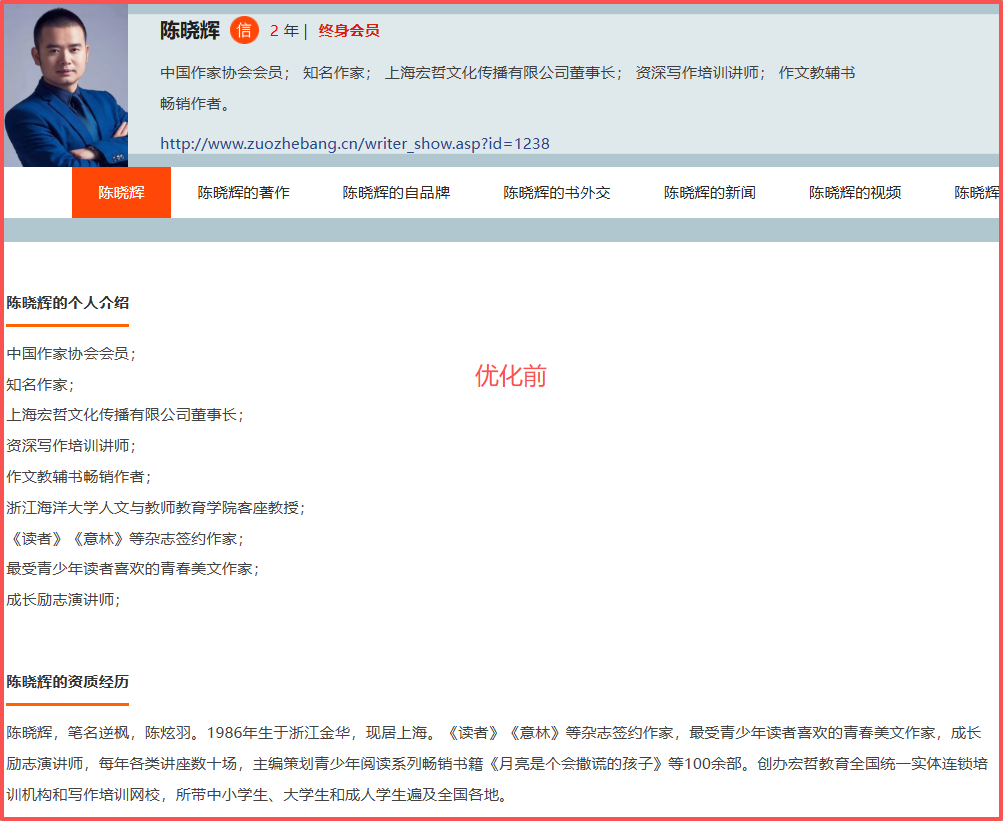
Task: Open the 陈晓辉的视频 tab
Action: coord(855,193)
